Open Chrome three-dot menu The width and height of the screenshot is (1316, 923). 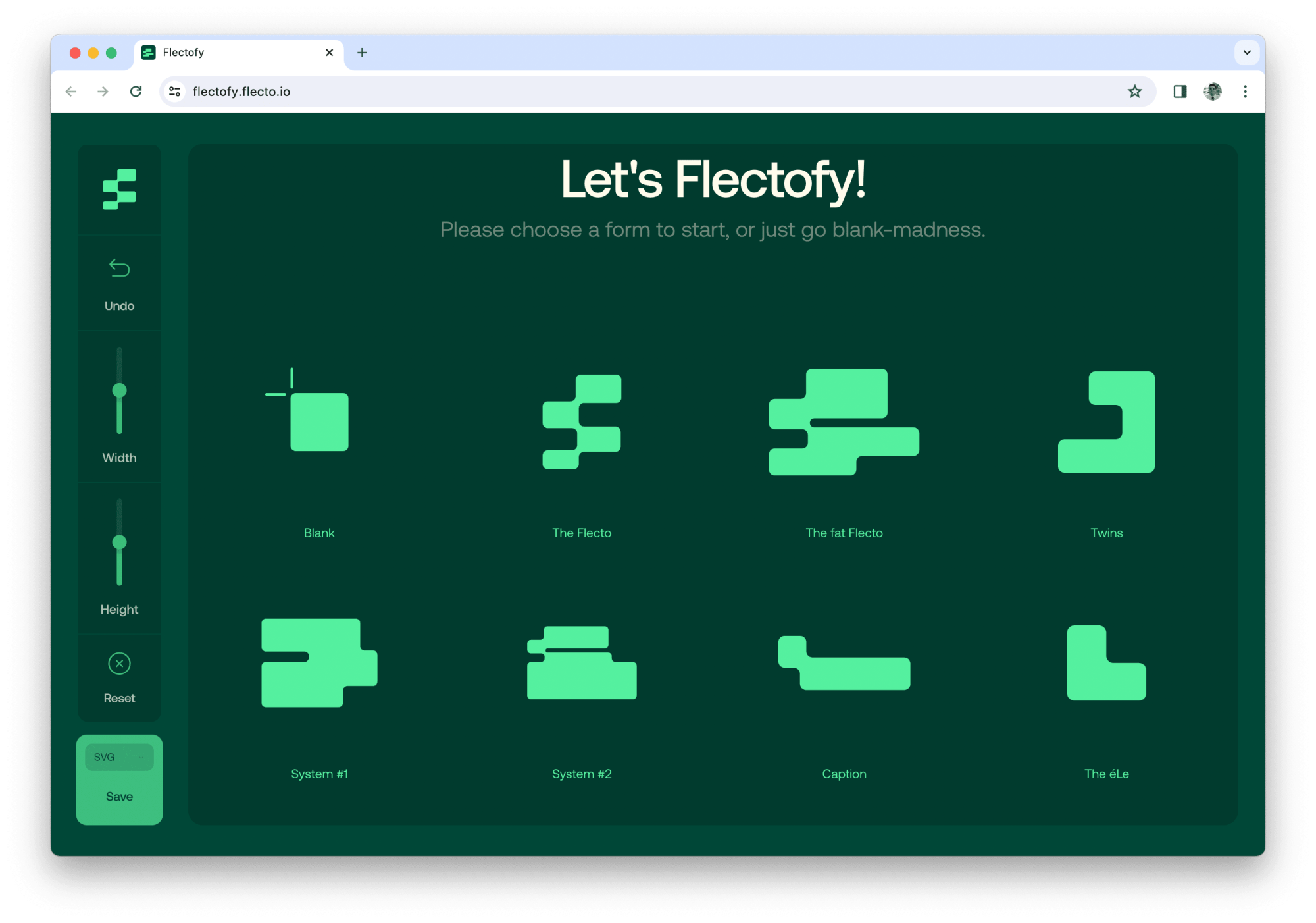pyautogui.click(x=1245, y=92)
